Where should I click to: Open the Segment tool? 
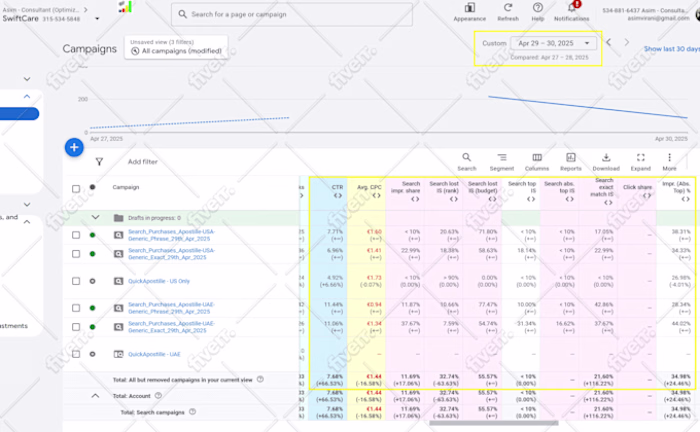(x=502, y=157)
